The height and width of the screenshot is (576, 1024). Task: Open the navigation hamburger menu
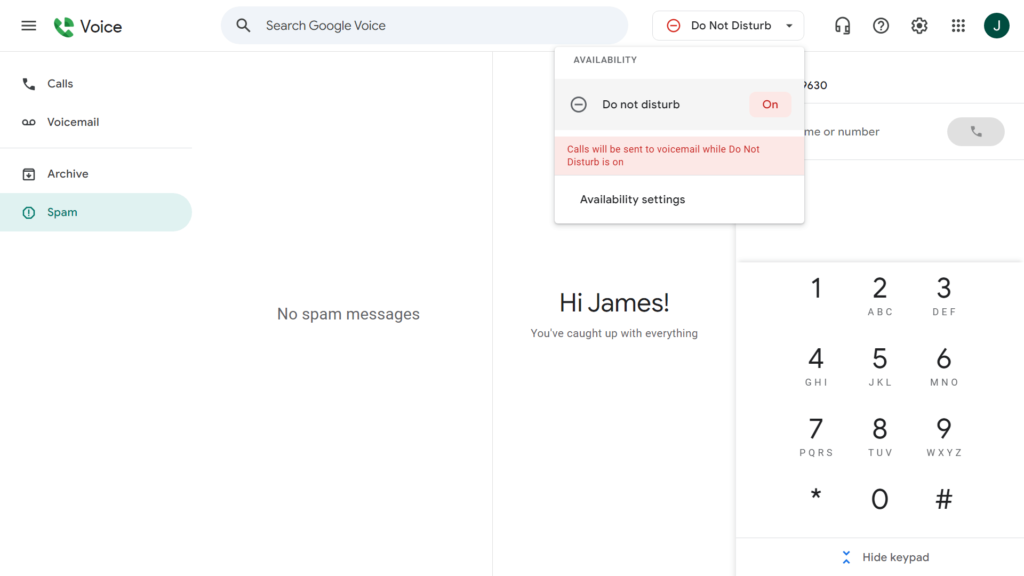click(28, 25)
